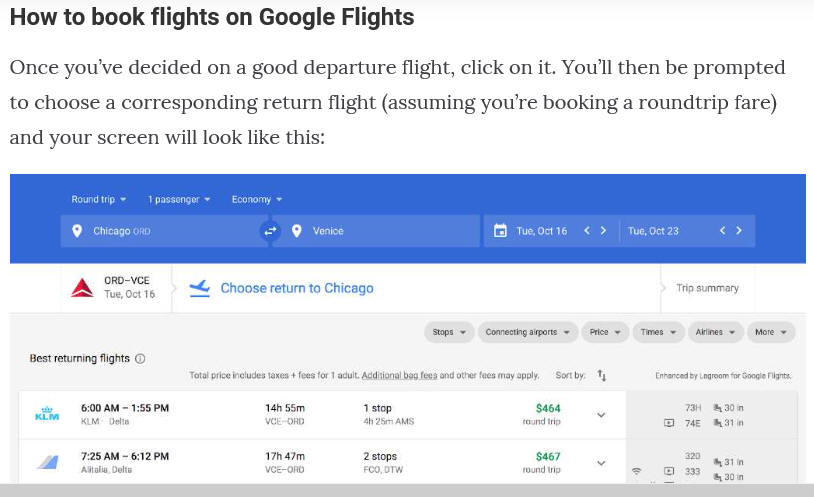The height and width of the screenshot is (497, 814).
Task: Open the Additional bag fees link
Action: (399, 375)
